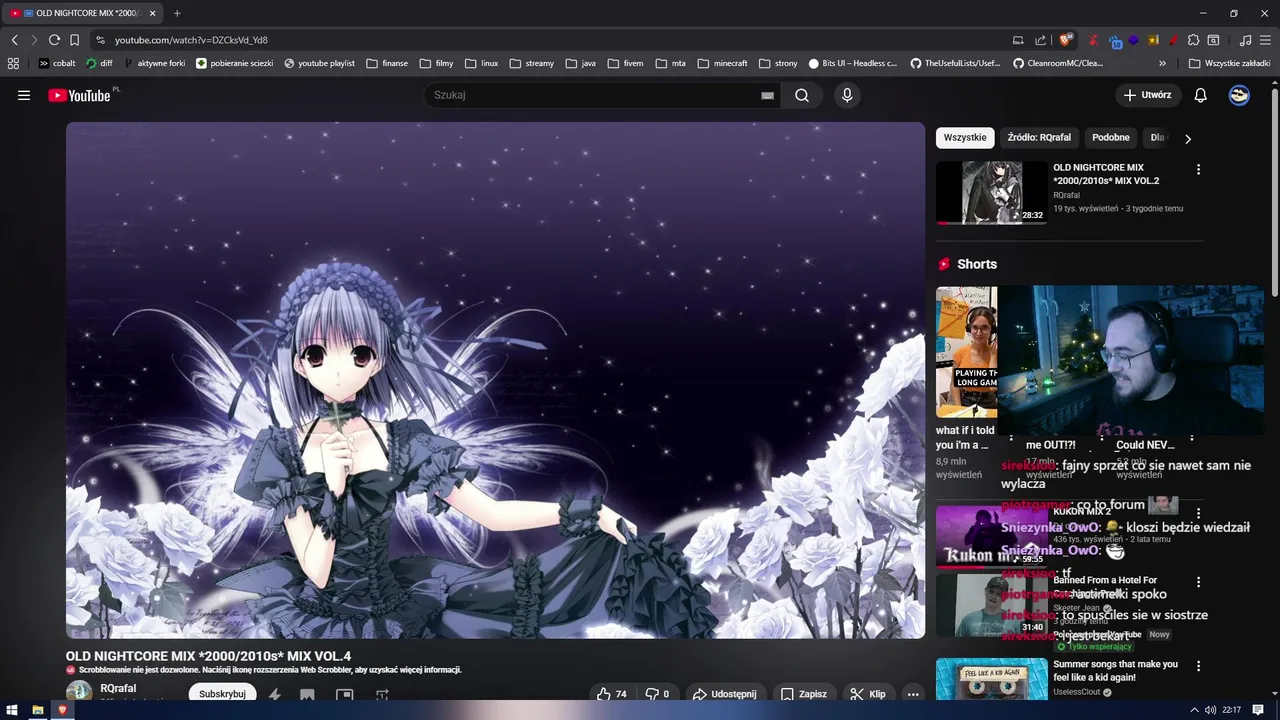
Task: Open the music note media control icon
Action: pyautogui.click(x=1245, y=40)
